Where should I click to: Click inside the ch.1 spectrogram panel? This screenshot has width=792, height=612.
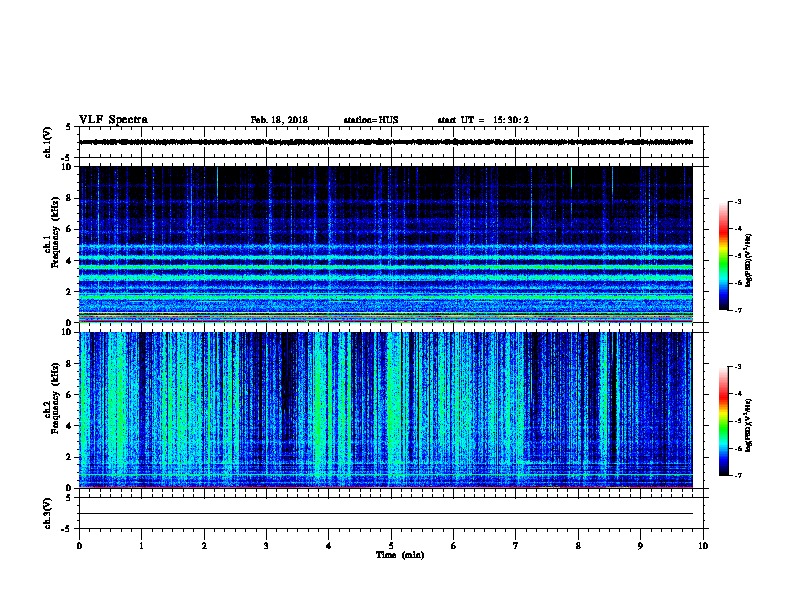click(386, 244)
